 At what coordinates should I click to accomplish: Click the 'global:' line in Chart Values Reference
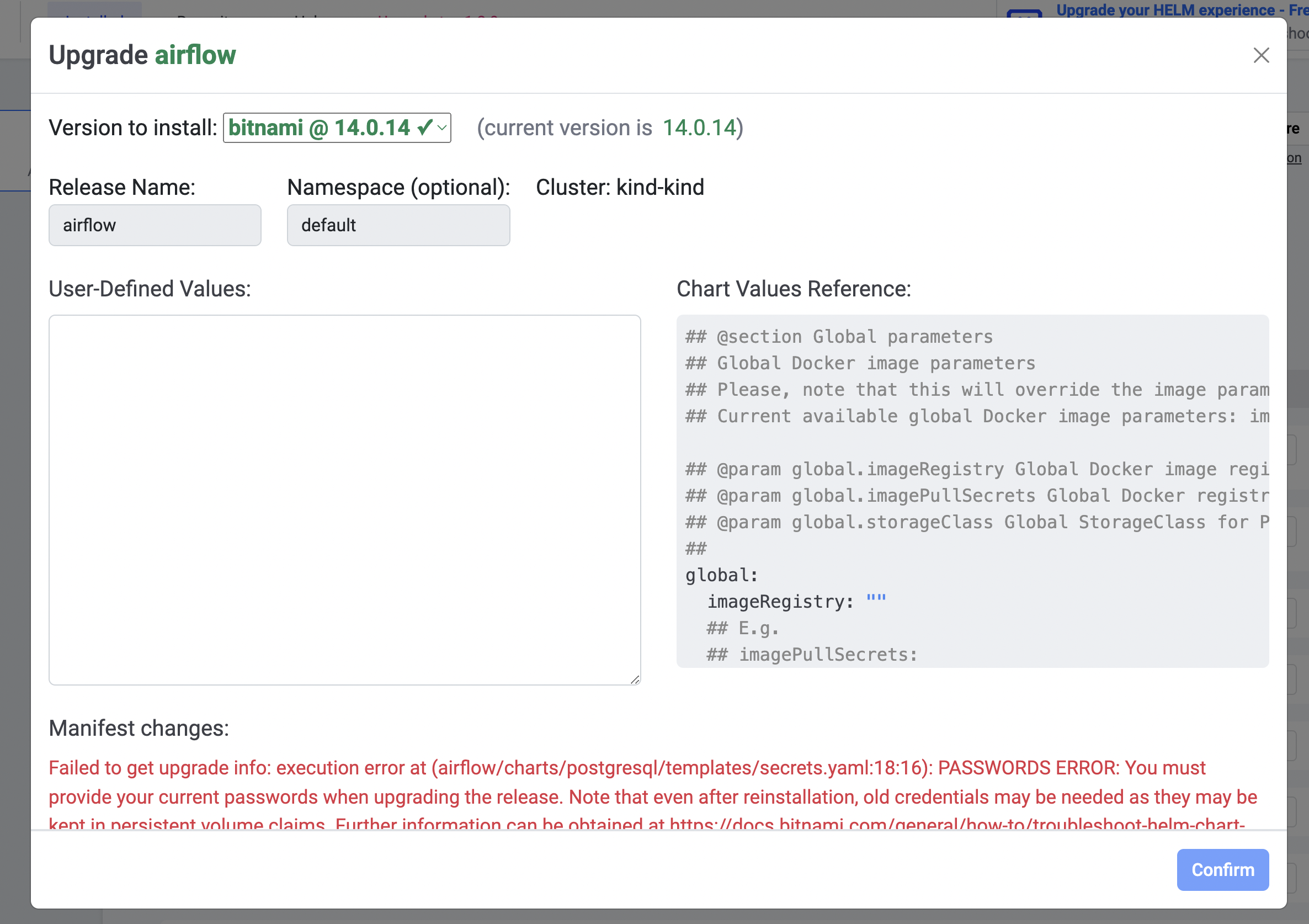pyautogui.click(x=722, y=575)
